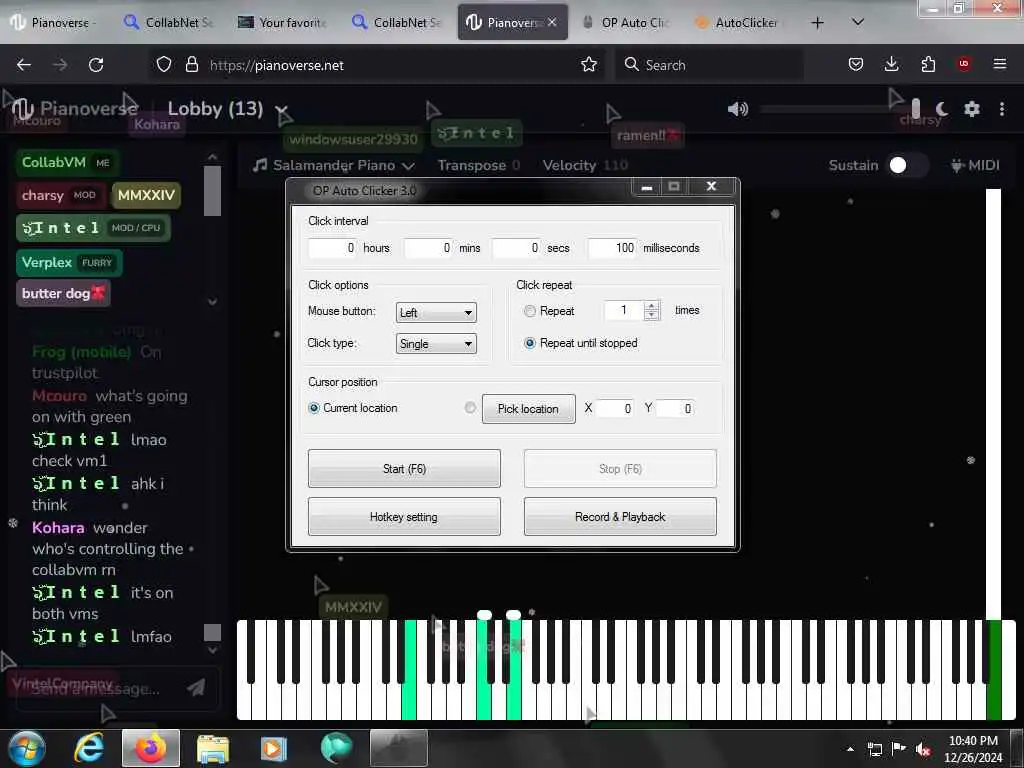Image resolution: width=1024 pixels, height=768 pixels.
Task: Reload the Pianoverse page
Action: tap(96, 65)
